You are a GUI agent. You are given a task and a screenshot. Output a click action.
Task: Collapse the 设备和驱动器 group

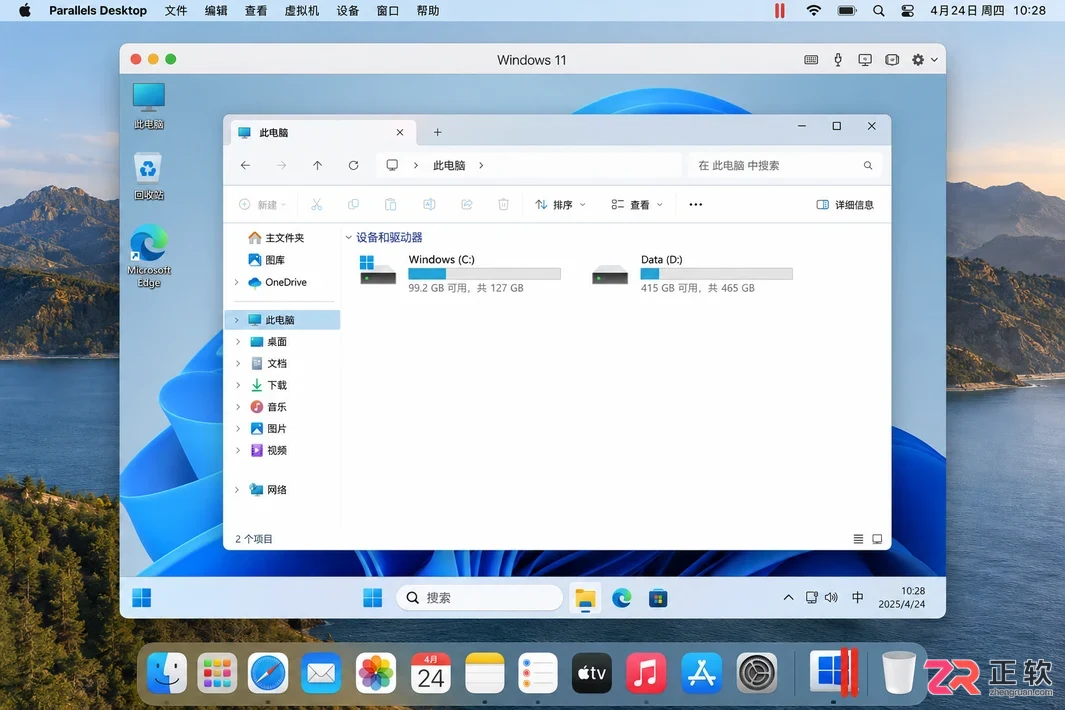(348, 237)
